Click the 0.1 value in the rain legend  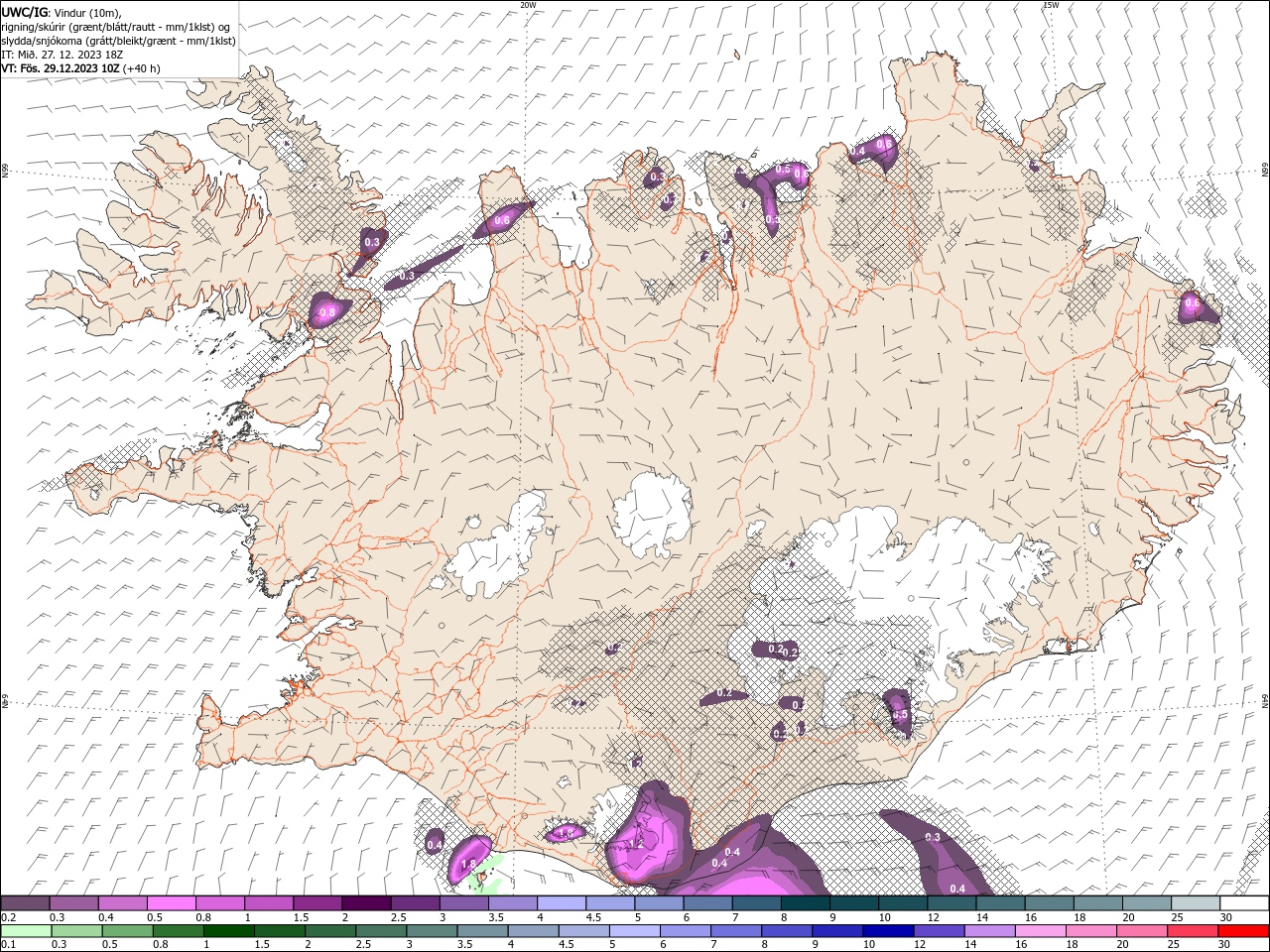coord(9,944)
